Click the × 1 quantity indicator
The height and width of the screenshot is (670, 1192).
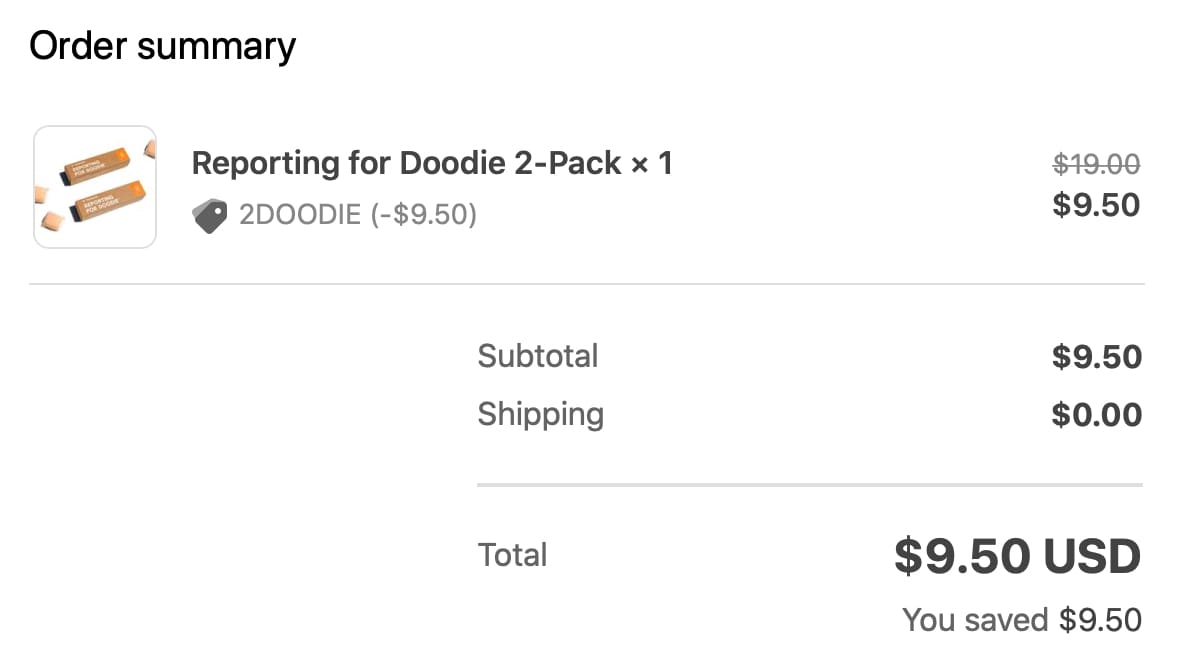(651, 163)
